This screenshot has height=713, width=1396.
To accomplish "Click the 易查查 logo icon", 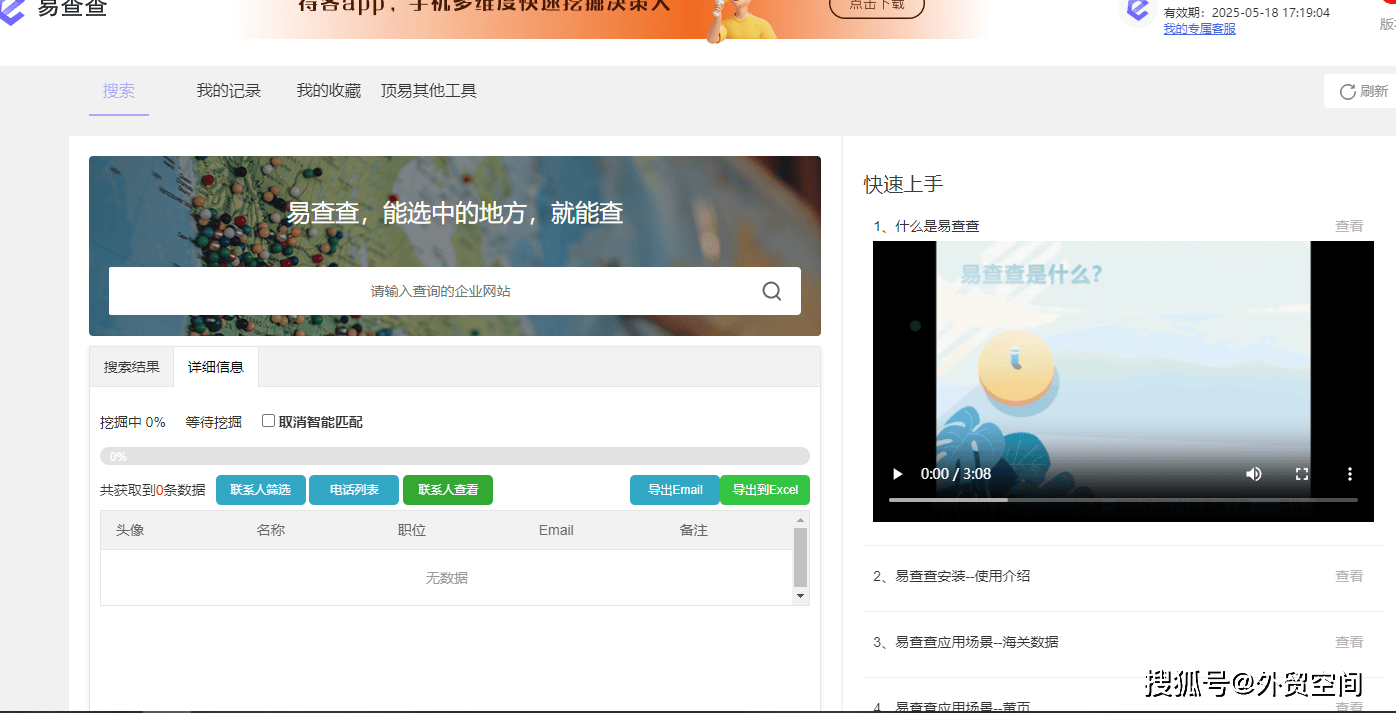I will tap(14, 10).
